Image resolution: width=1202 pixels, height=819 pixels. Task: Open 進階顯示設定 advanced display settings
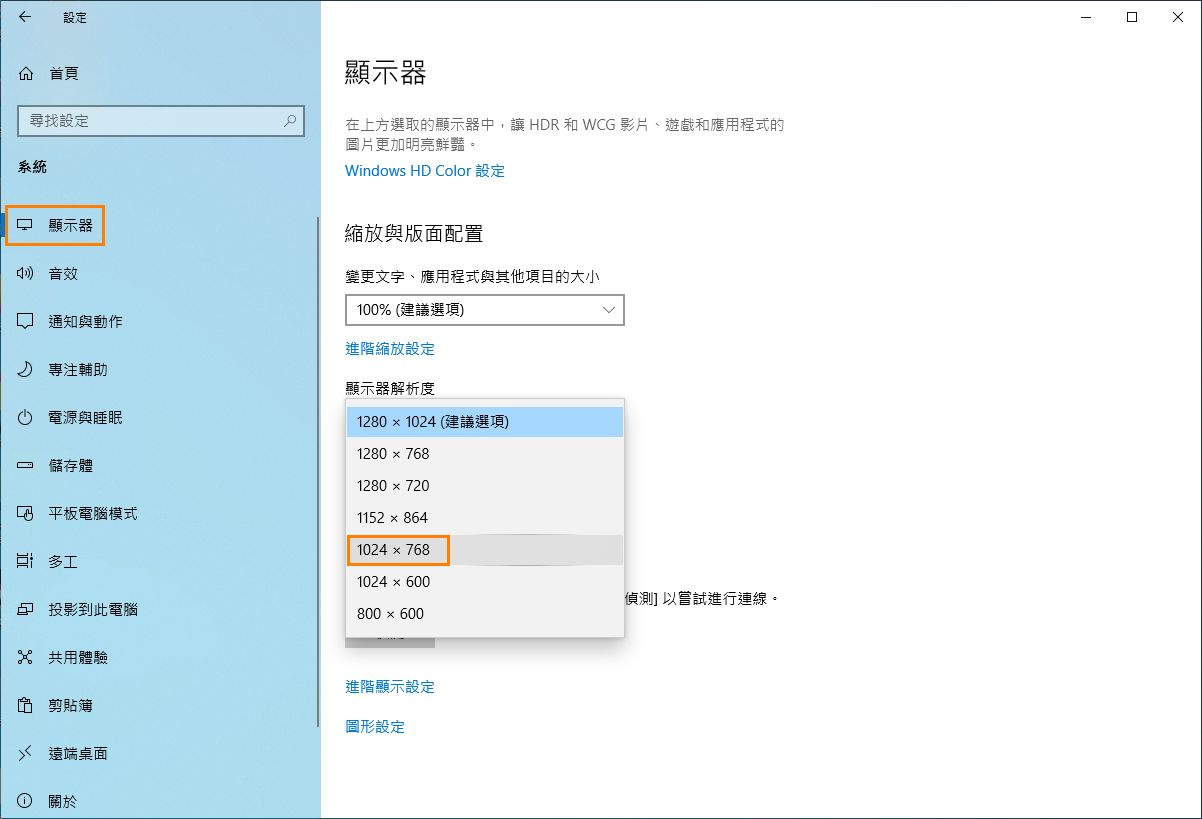[x=390, y=687]
